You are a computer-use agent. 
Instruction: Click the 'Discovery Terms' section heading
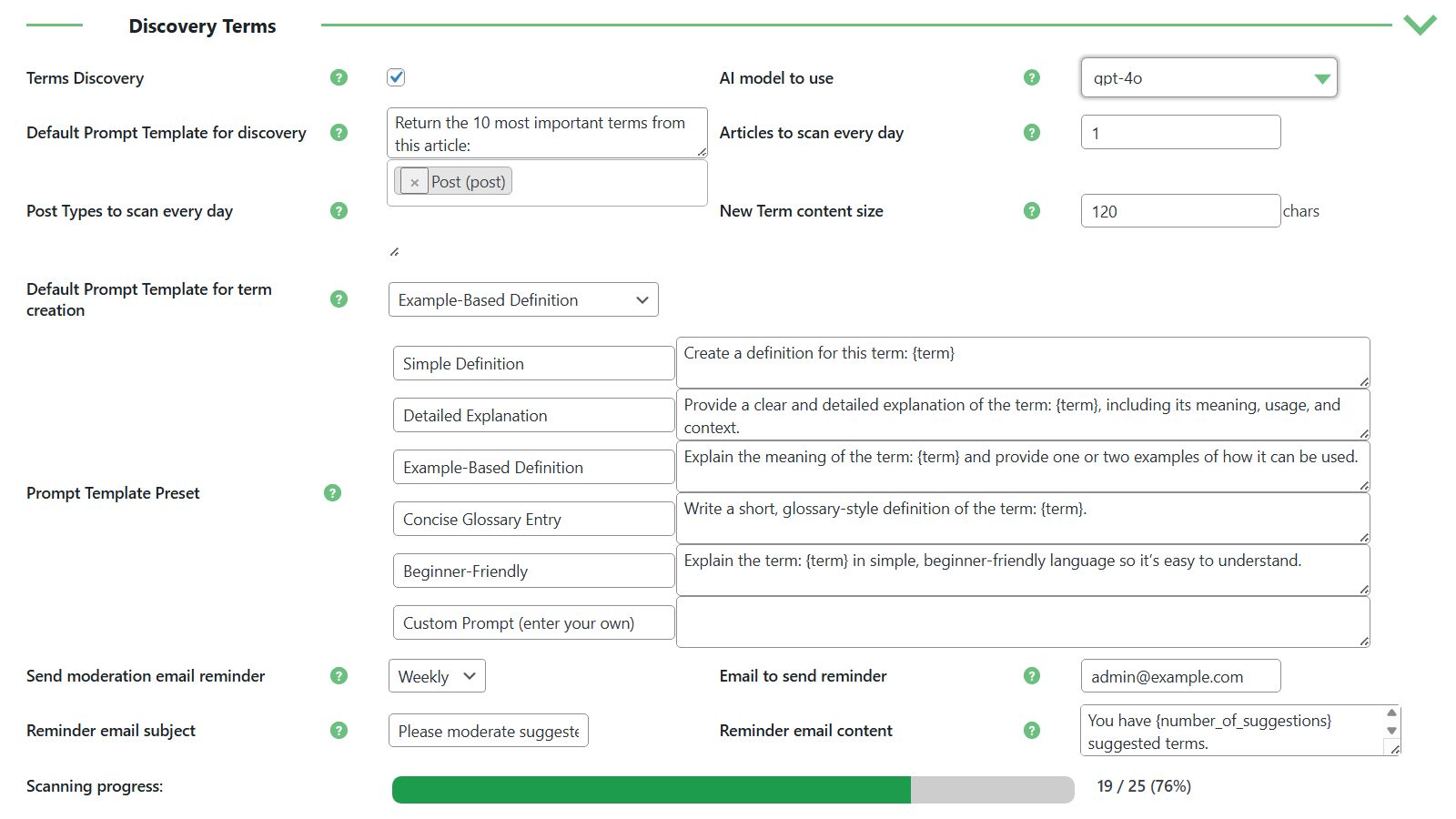click(202, 25)
